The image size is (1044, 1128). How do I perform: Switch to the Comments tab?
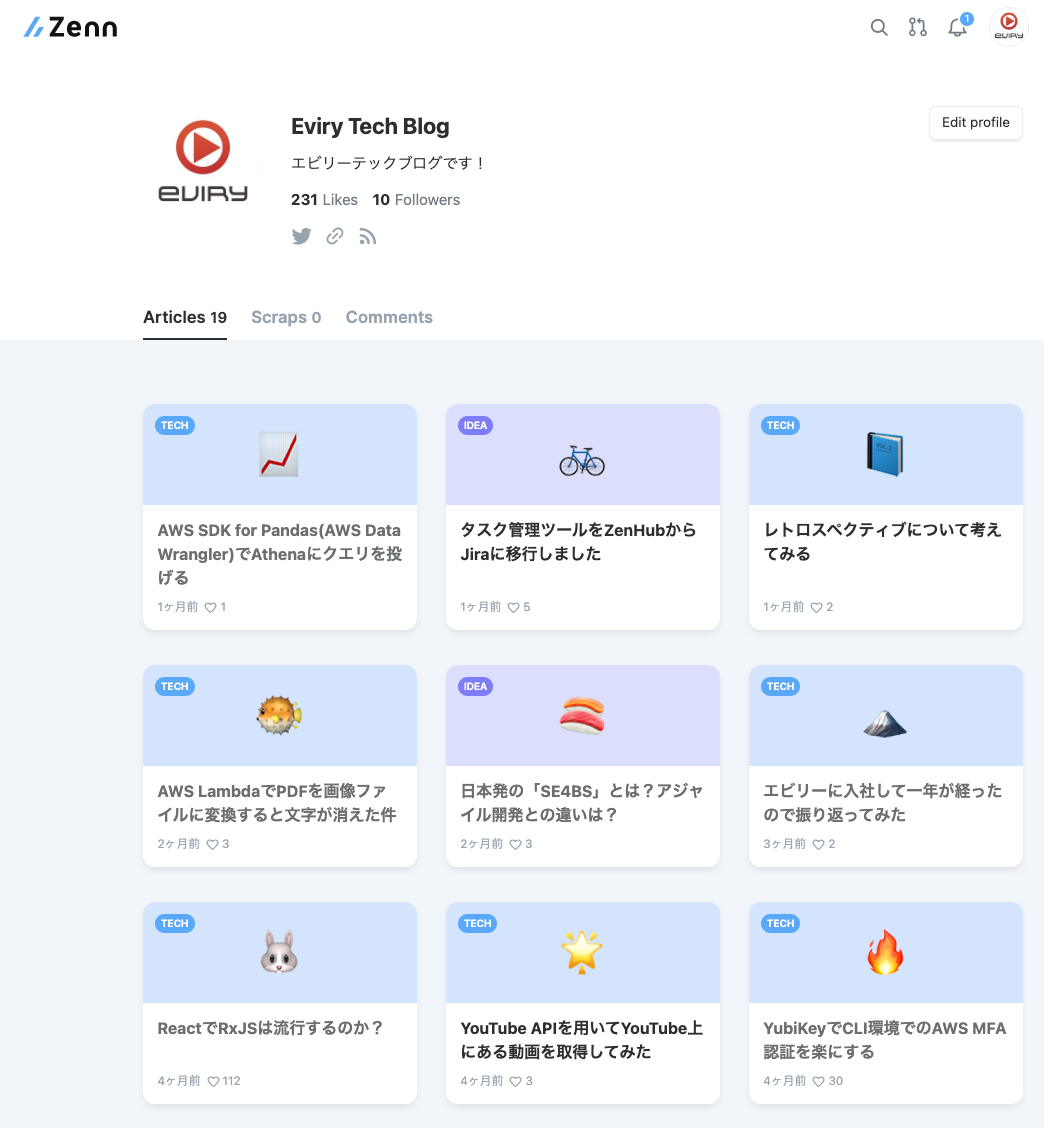[x=389, y=317]
